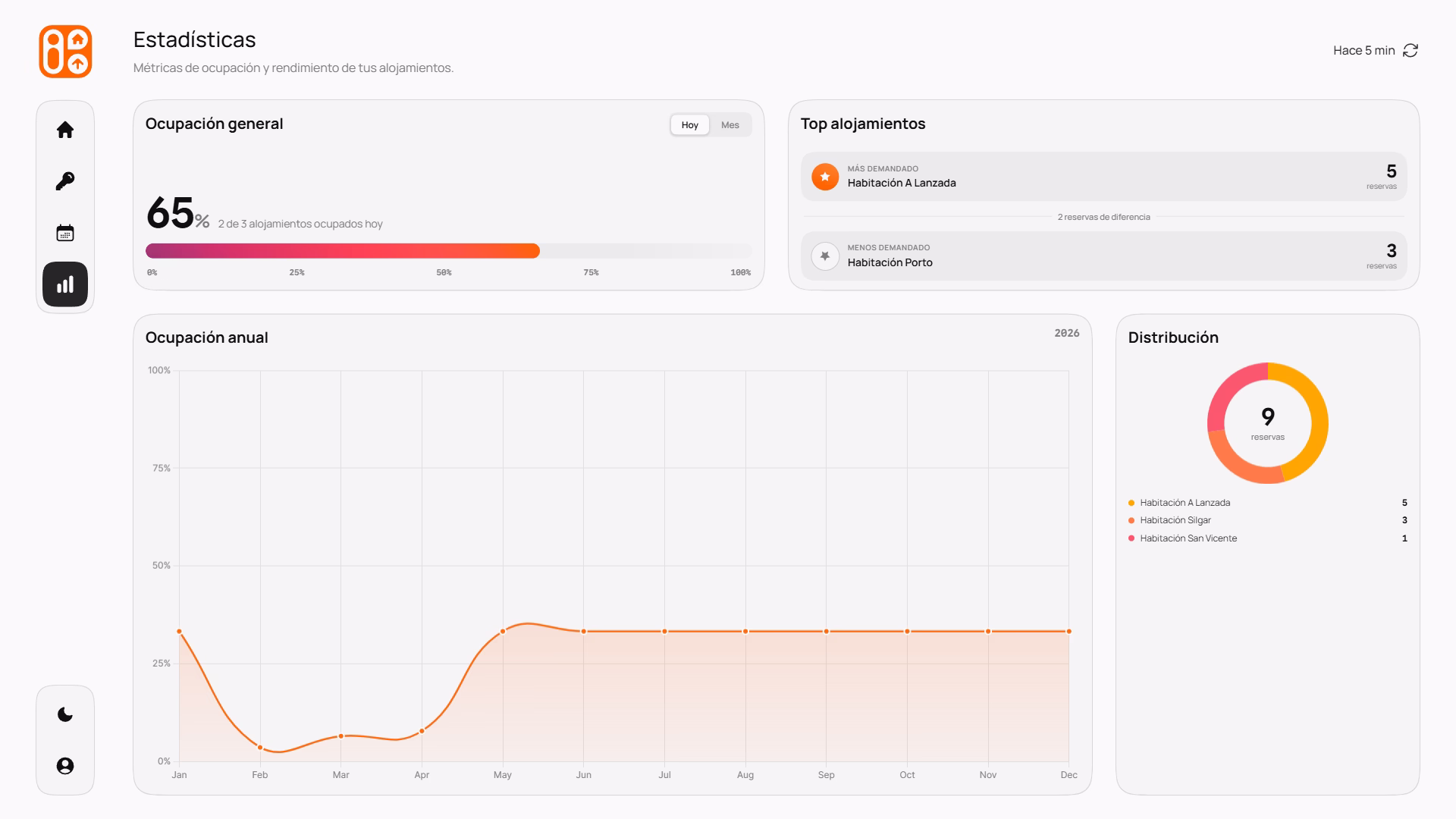Select Habitación A Lanzada legend entry
This screenshot has height=819, width=1456.
tap(1268, 503)
